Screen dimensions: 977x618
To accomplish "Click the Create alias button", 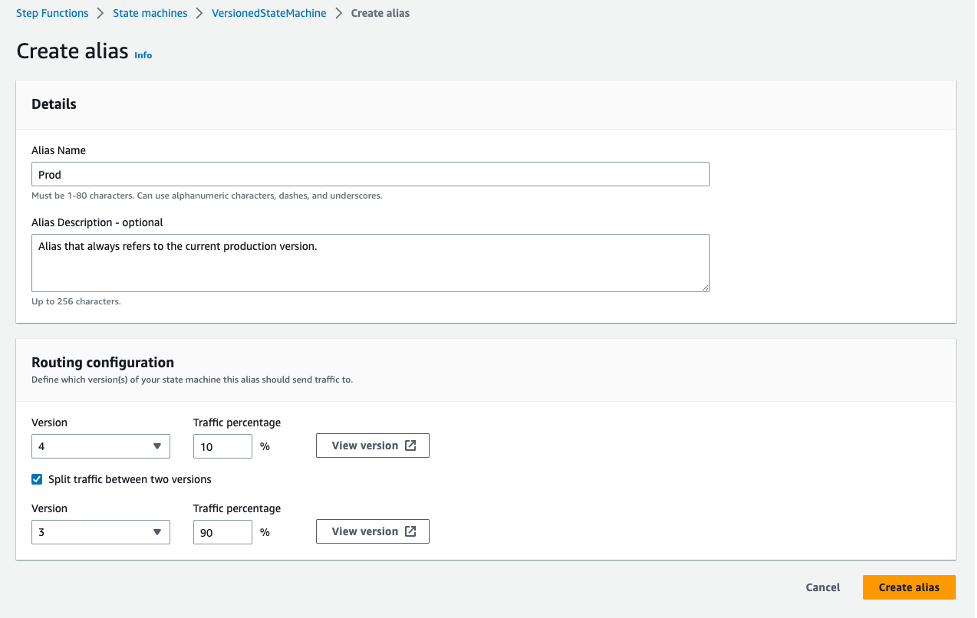I will point(909,587).
